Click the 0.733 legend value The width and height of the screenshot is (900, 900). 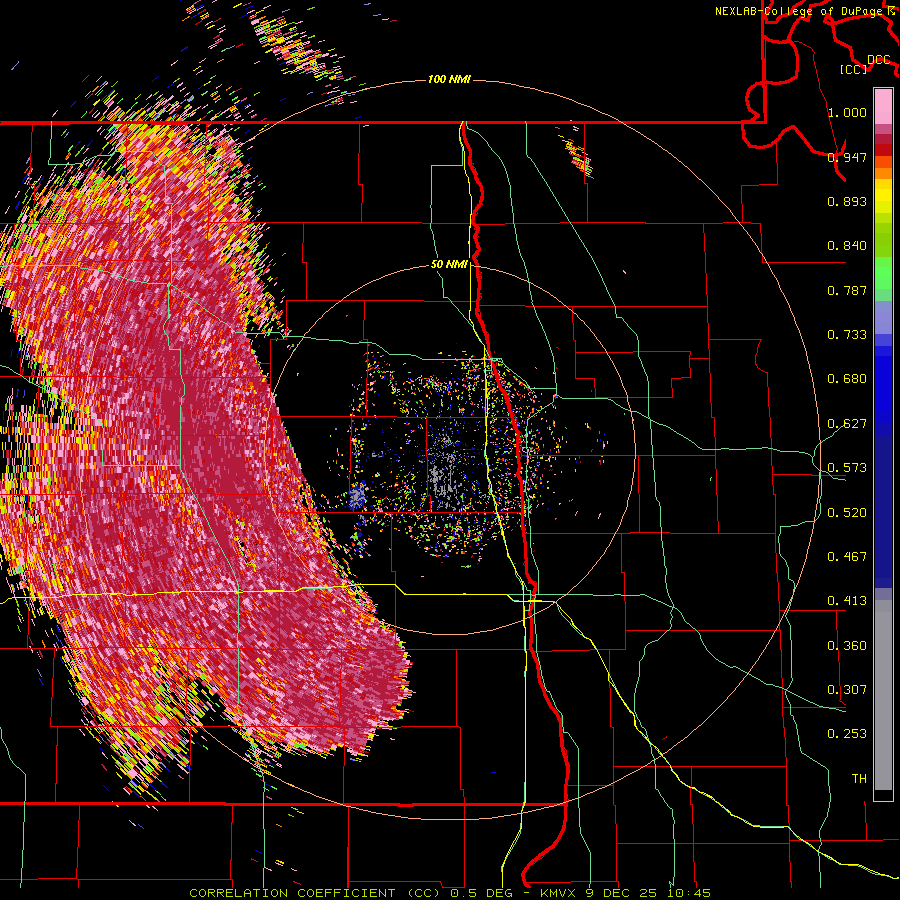coord(847,335)
